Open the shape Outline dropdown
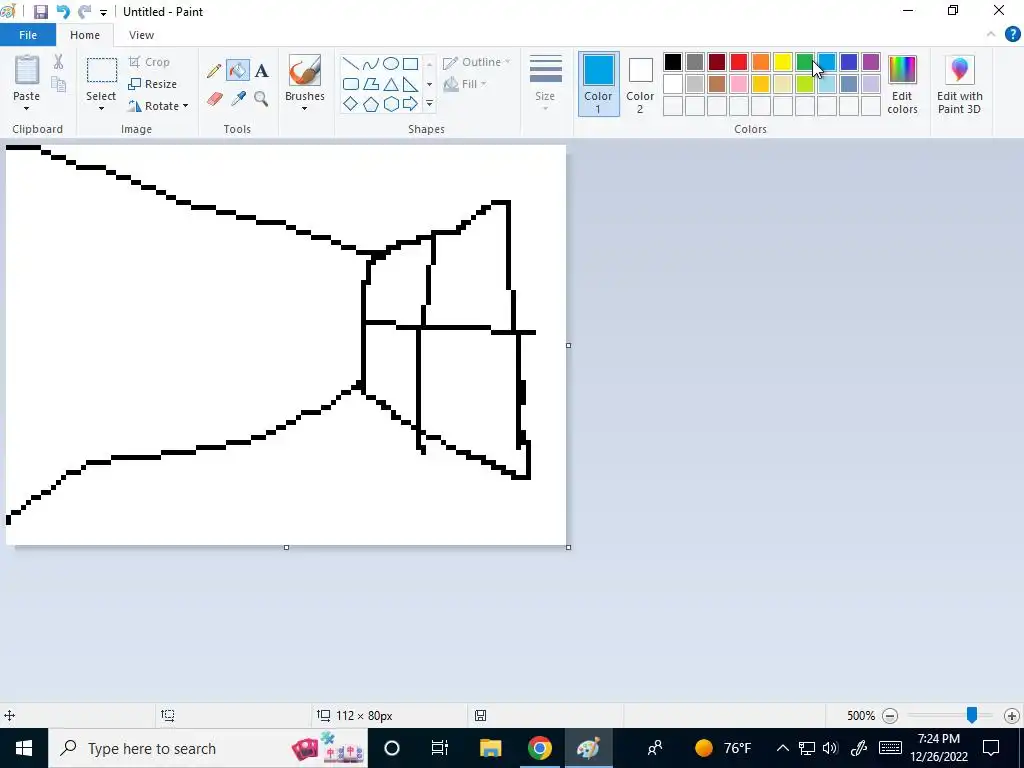This screenshot has height=768, width=1024. 477,62
